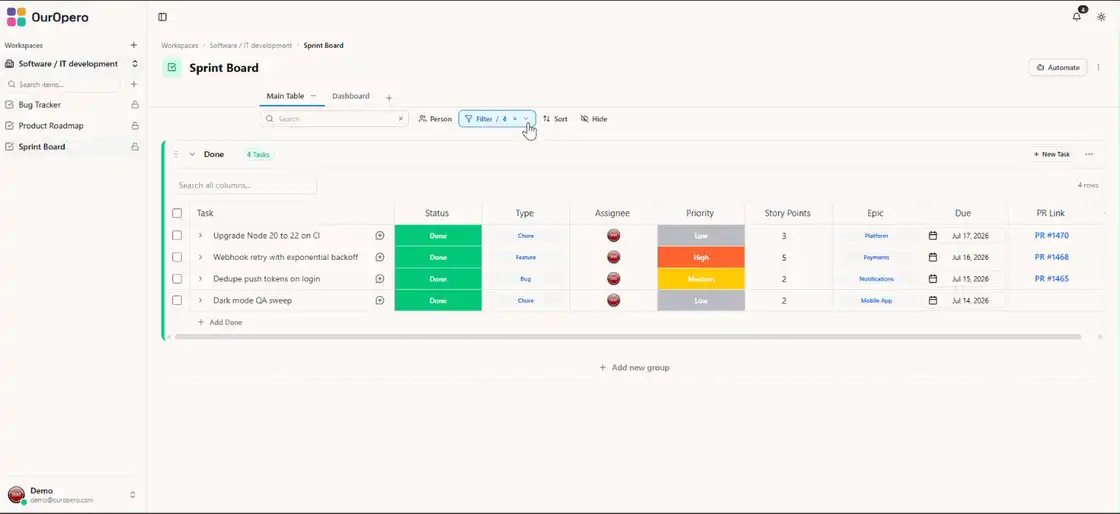Click the Done group drag handle

(176, 154)
